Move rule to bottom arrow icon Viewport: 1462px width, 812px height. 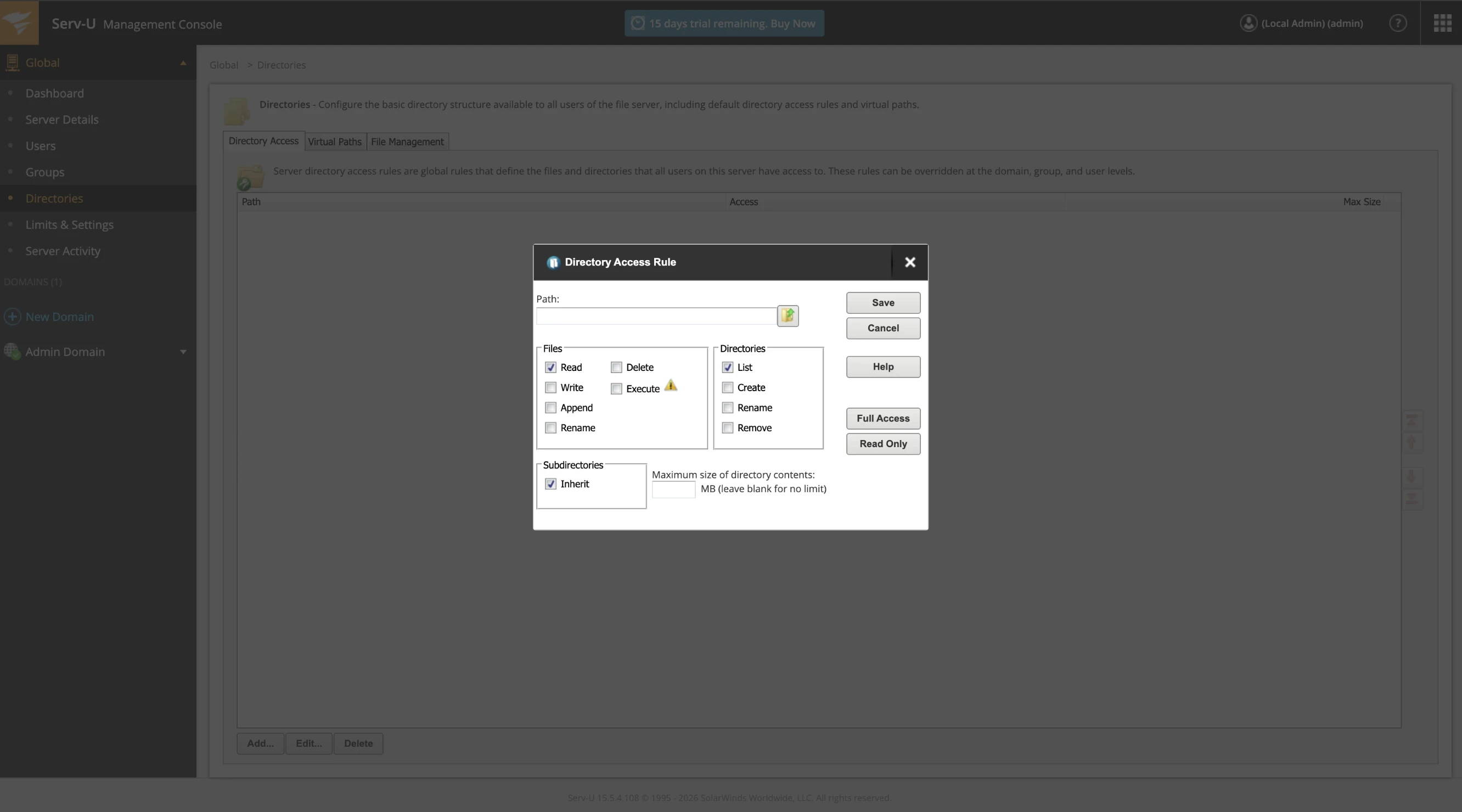(1412, 498)
